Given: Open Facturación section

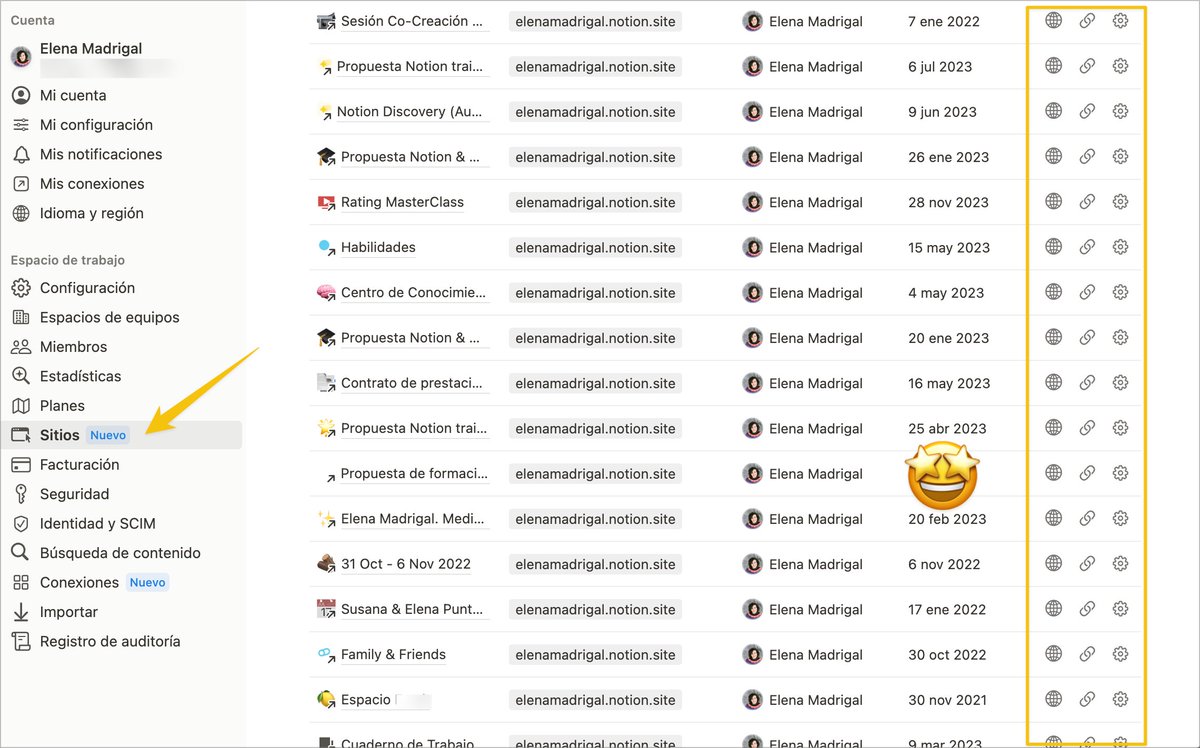Looking at the screenshot, I should 79,465.
